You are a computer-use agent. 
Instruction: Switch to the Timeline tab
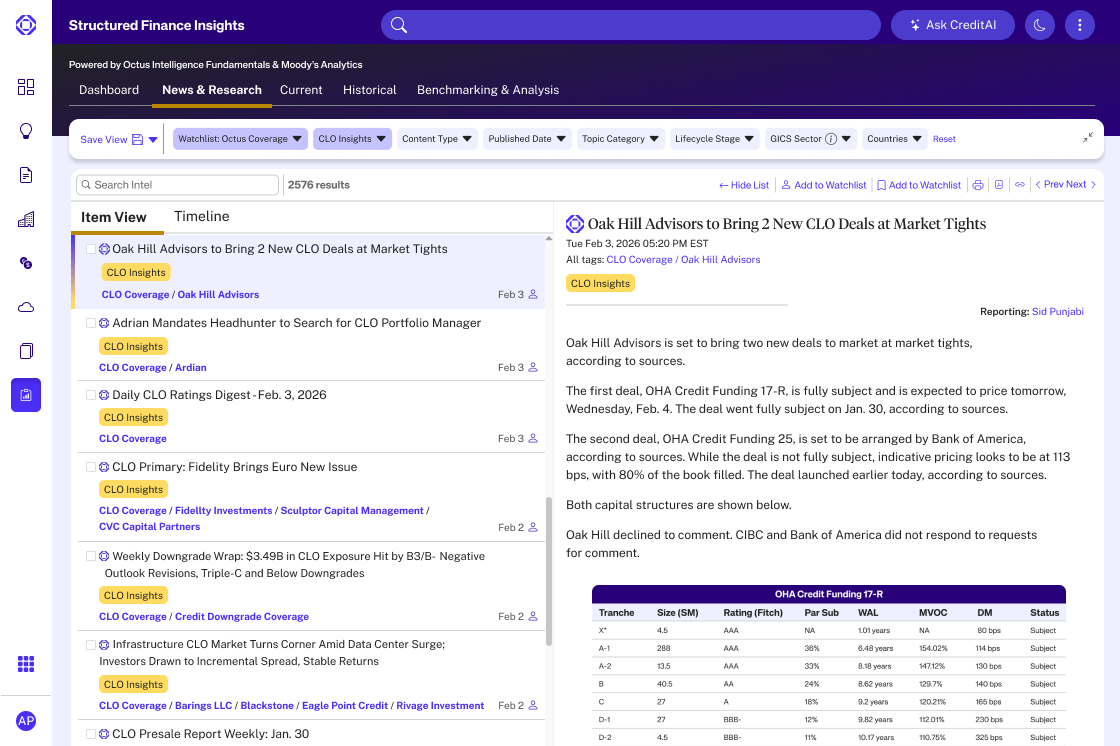pos(202,216)
